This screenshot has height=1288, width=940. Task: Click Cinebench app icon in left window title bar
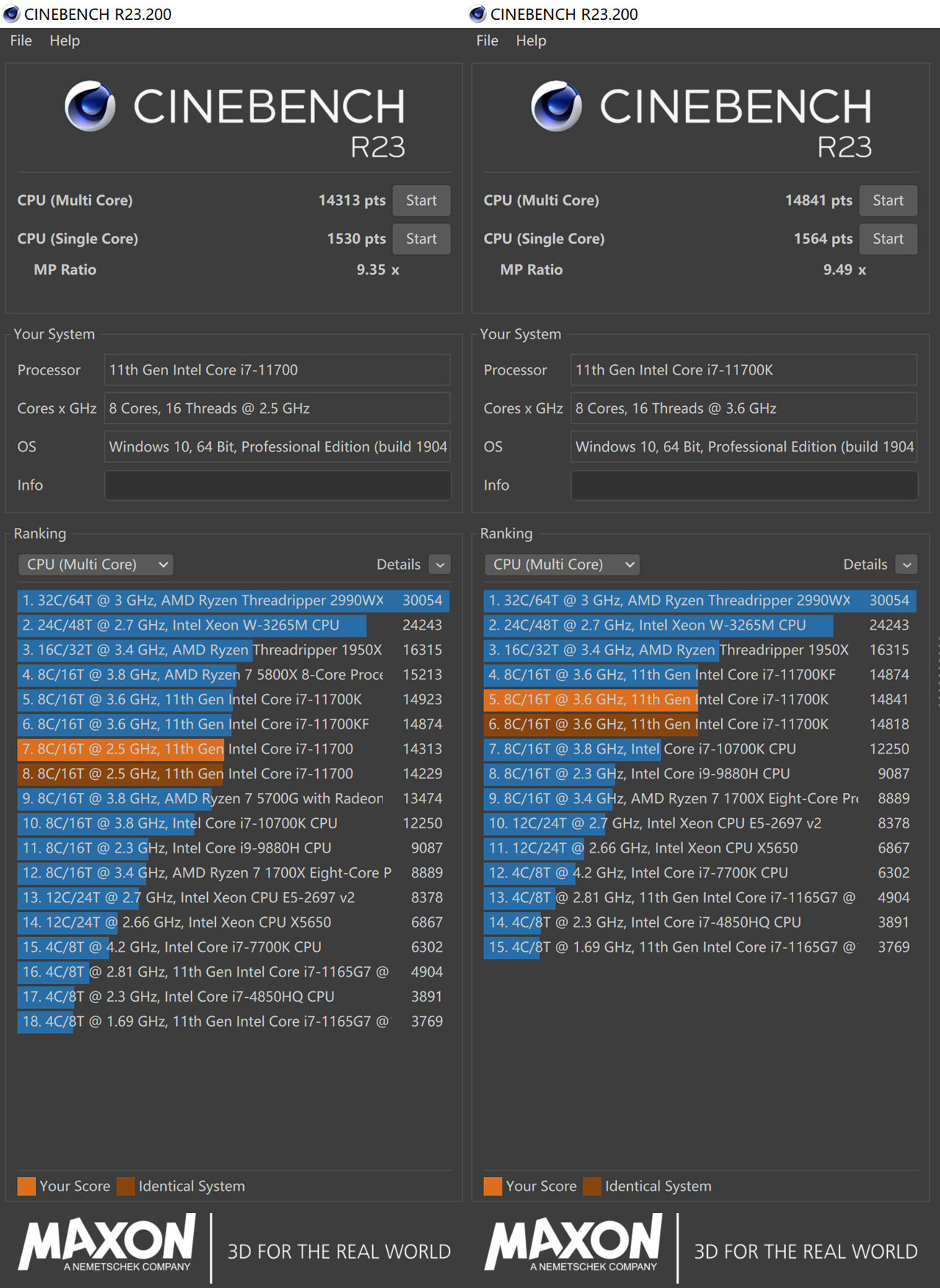[x=11, y=14]
